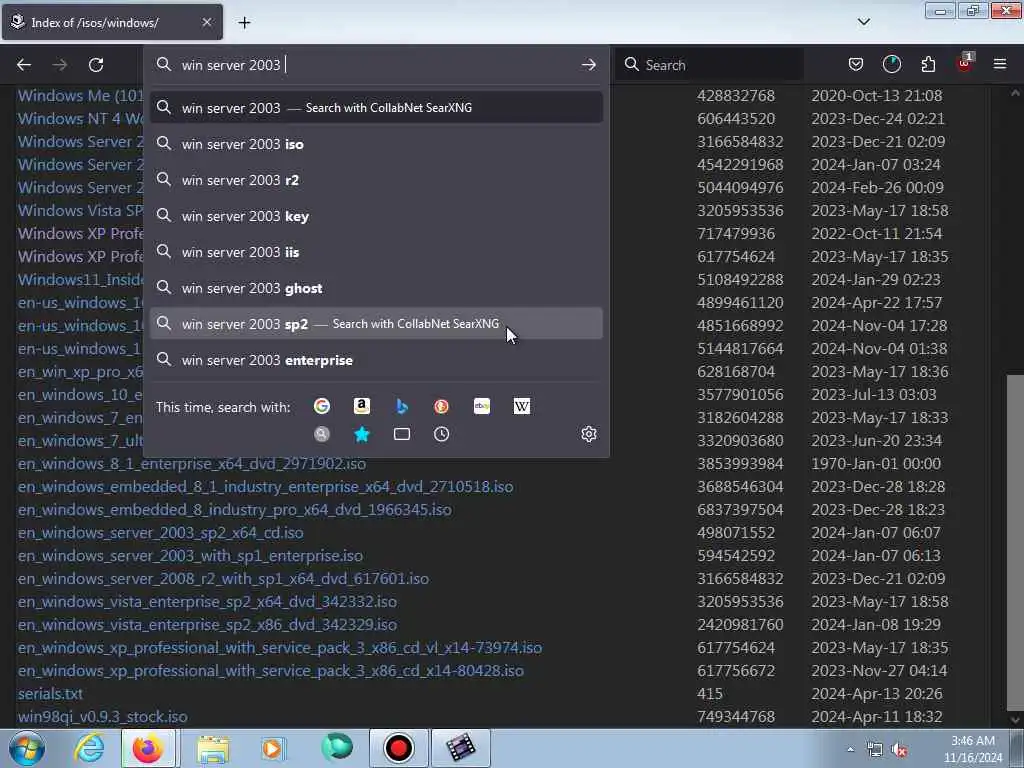This screenshot has width=1024, height=768.
Task: Select suggestion 'win server 2003 ghost'
Action: (x=376, y=288)
